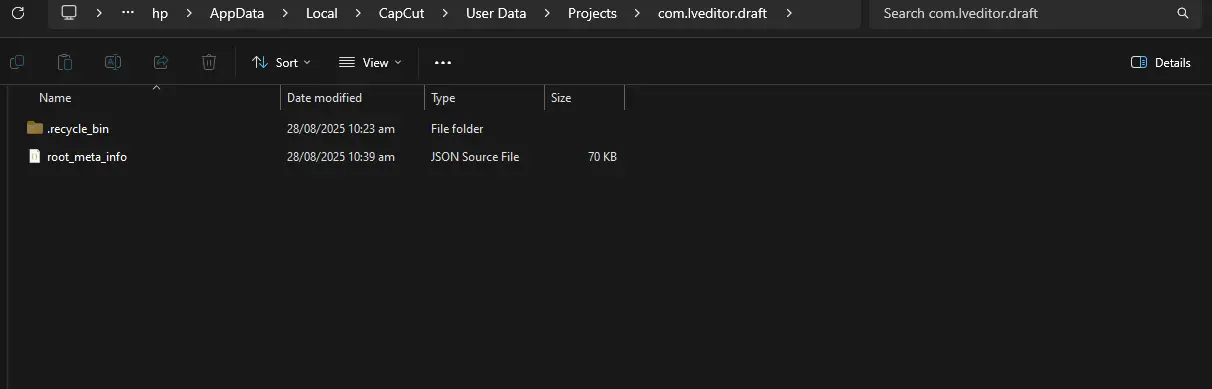Viewport: 1212px width, 389px height.
Task: Open the User Data breadcrumb
Action: pos(497,13)
